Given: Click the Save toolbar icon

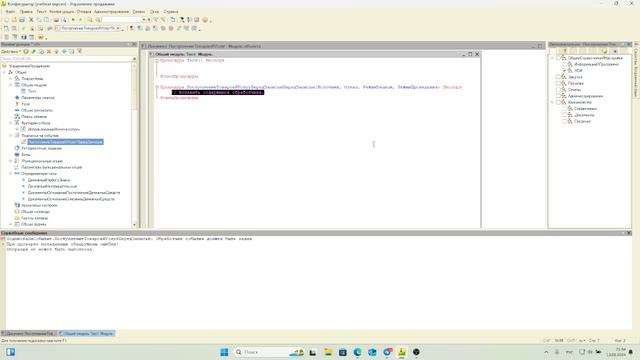Looking at the screenshot, I should tap(22, 20).
